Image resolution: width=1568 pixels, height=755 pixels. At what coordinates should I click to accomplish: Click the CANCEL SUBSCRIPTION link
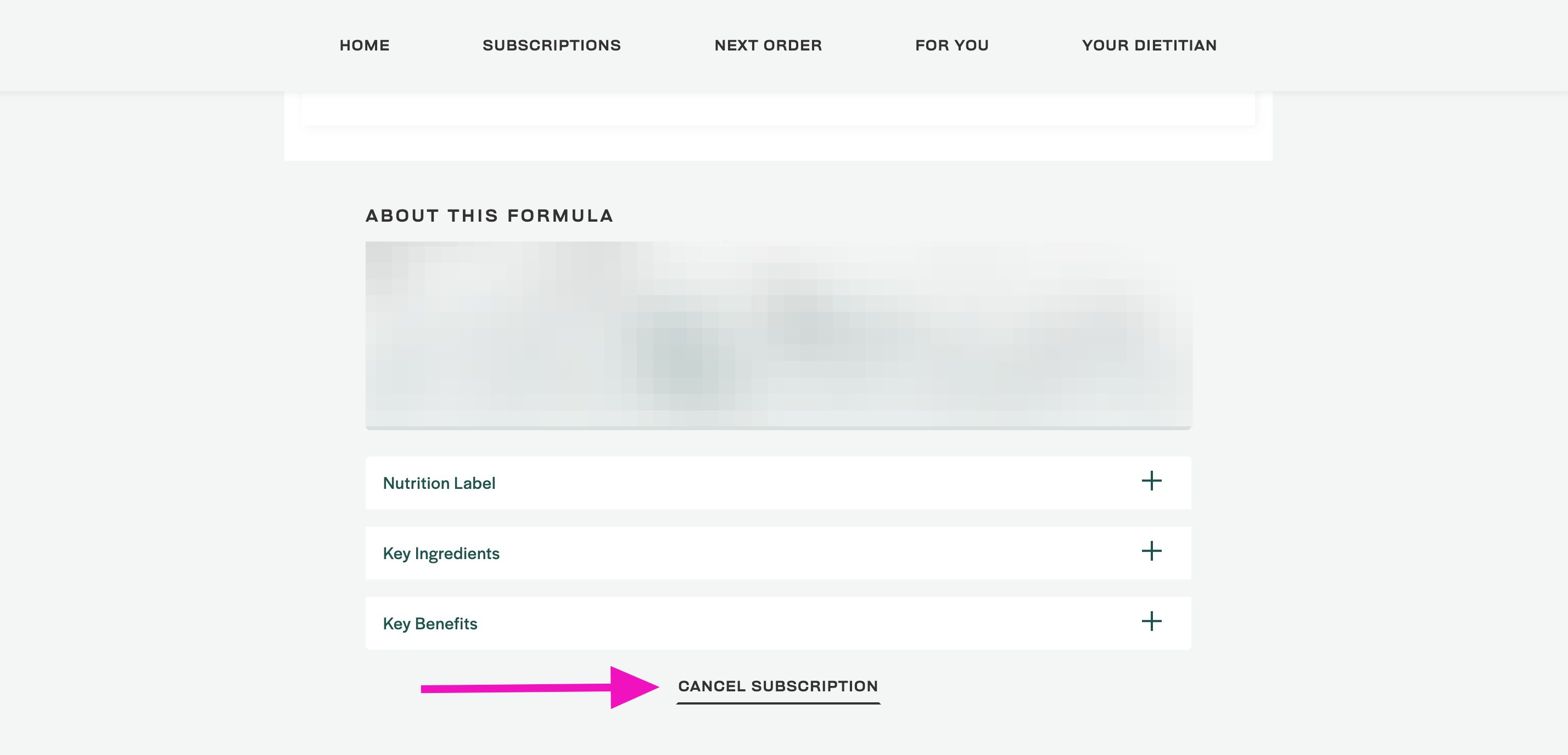pos(778,686)
